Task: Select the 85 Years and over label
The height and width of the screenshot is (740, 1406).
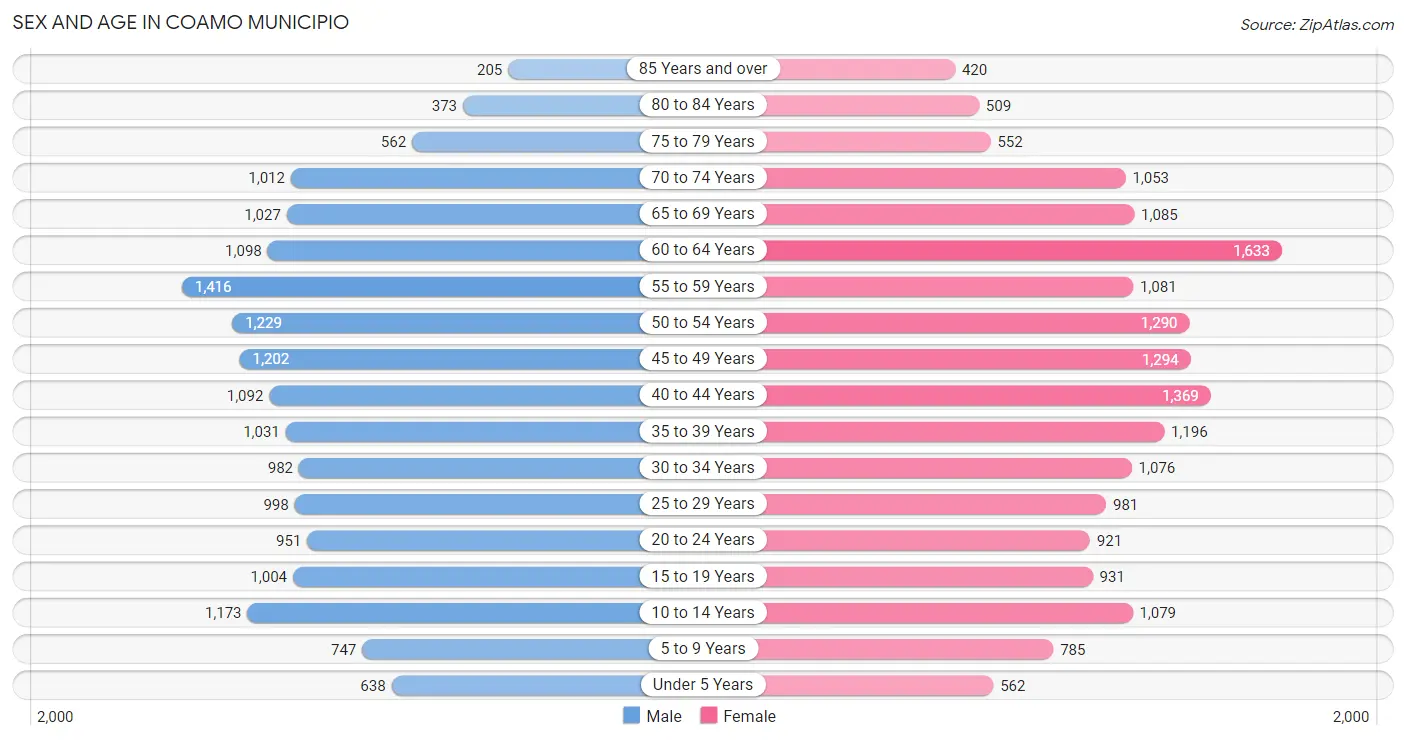Action: point(703,68)
